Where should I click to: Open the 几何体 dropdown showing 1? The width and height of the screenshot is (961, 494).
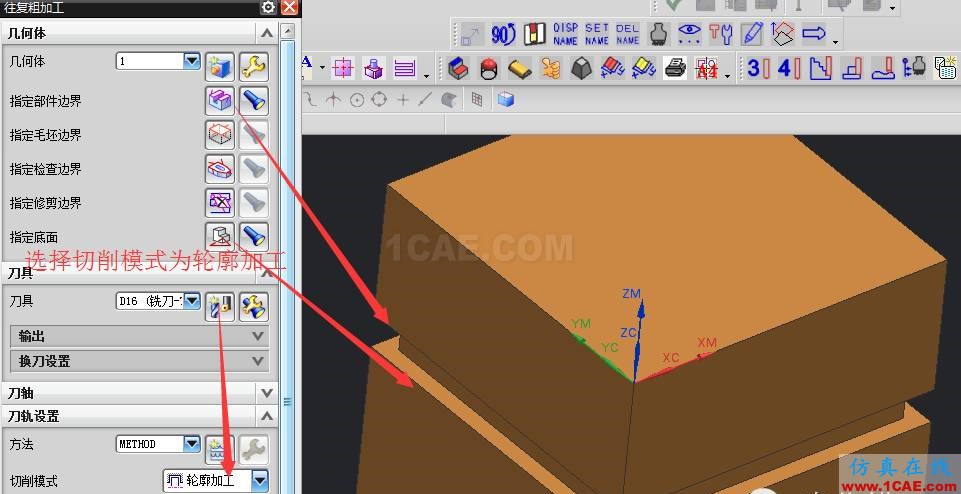192,61
